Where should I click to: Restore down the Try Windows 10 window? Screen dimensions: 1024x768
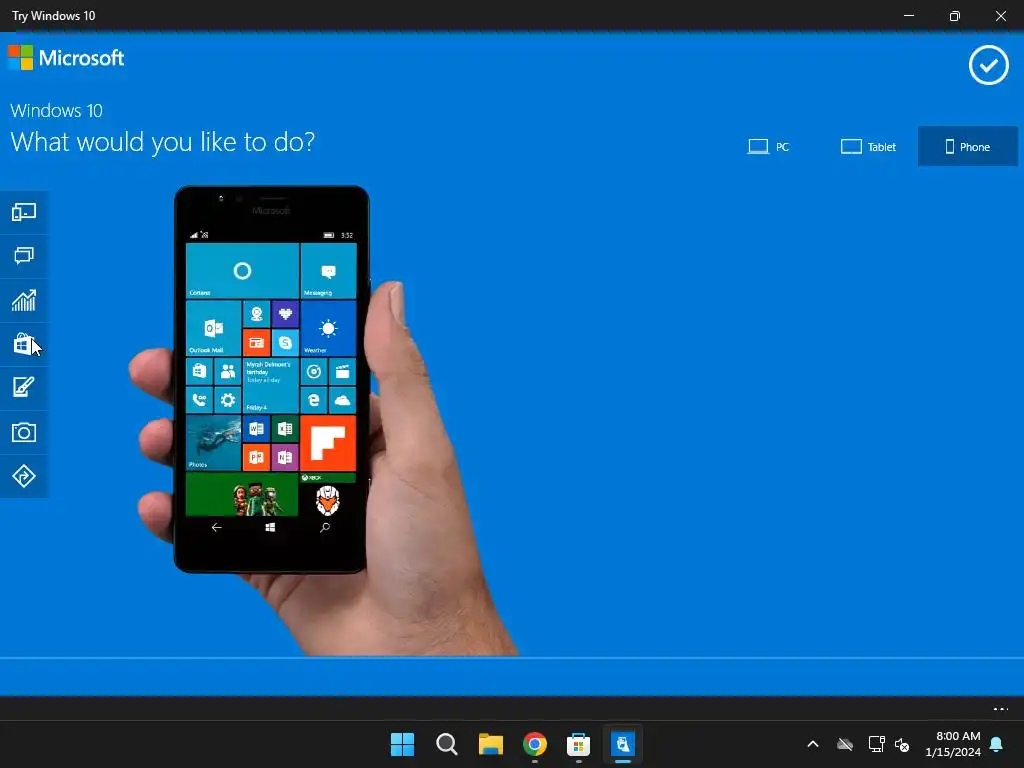955,16
